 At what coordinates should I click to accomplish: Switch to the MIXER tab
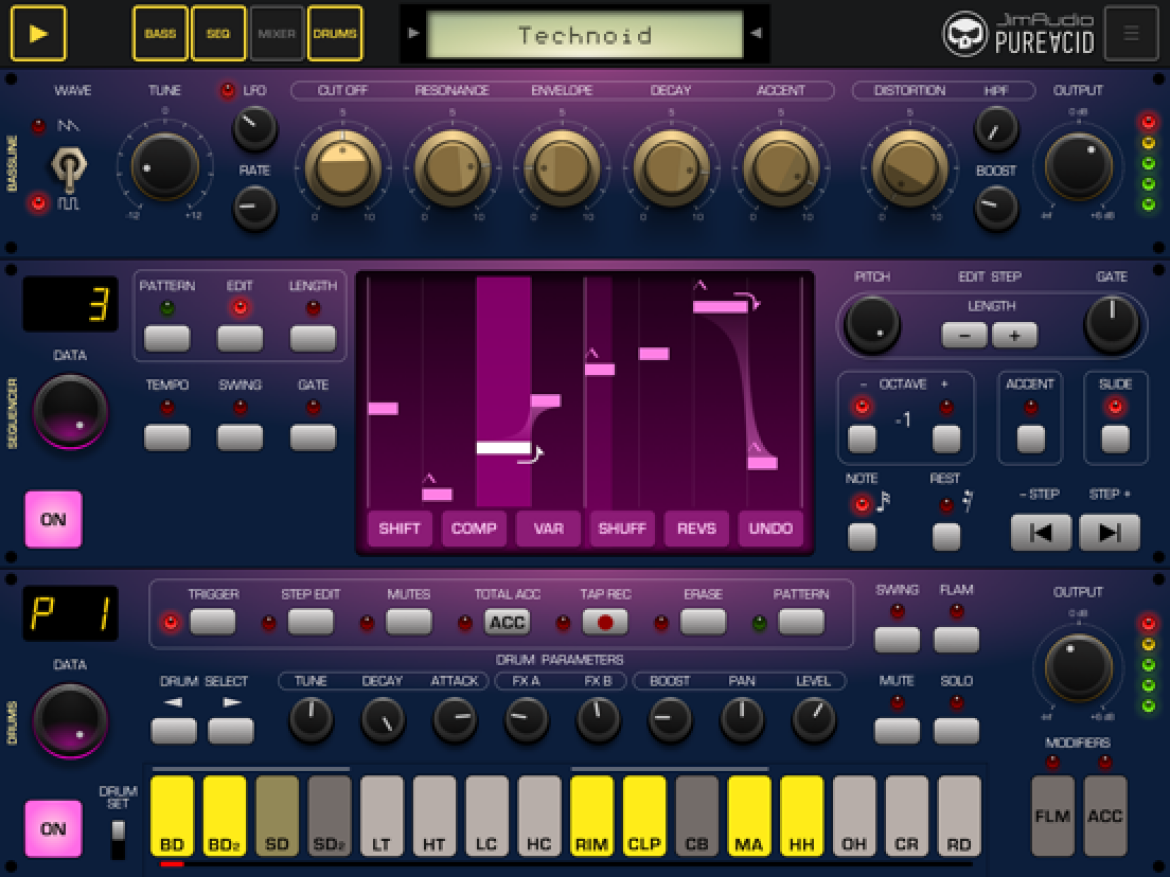(276, 34)
